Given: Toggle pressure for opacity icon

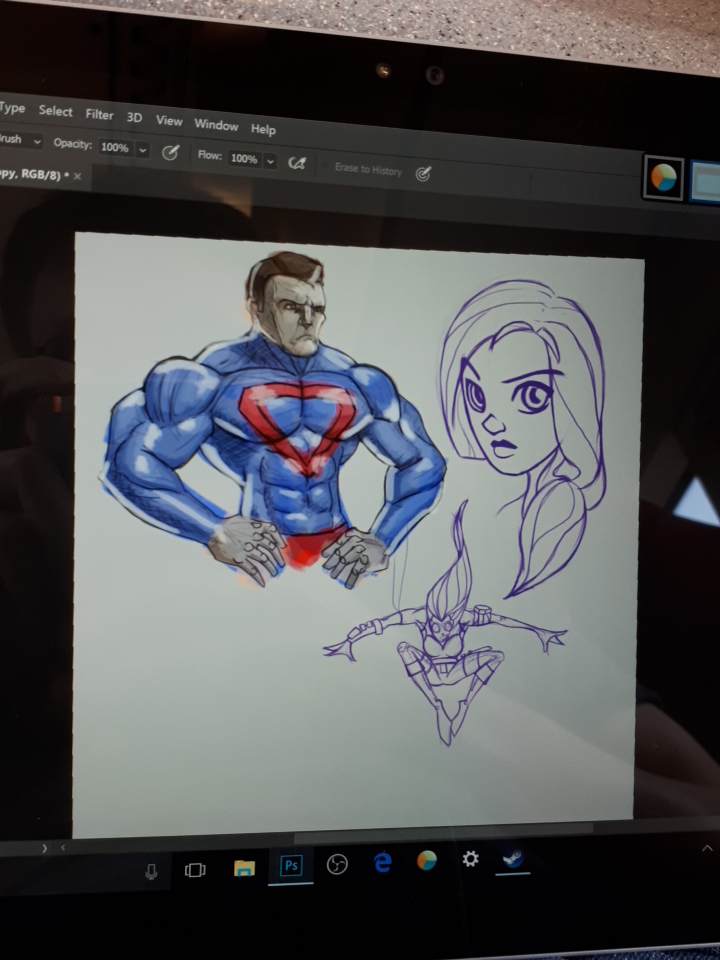Looking at the screenshot, I should pos(171,151).
